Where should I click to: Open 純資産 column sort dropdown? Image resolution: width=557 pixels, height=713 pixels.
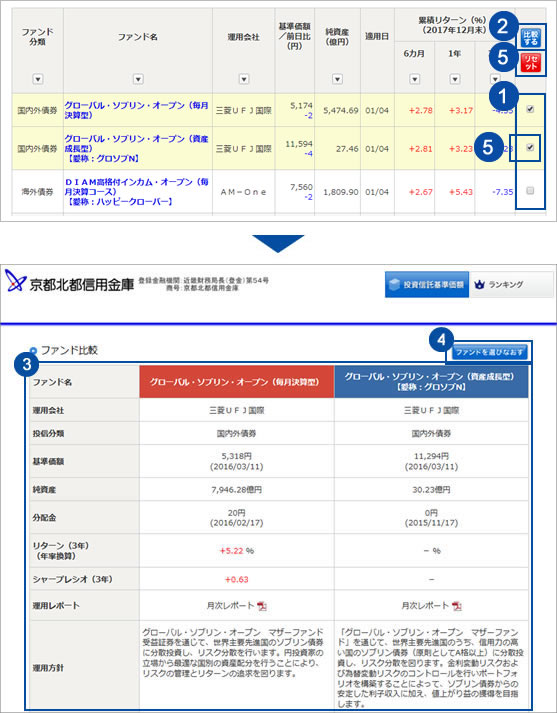[337, 79]
